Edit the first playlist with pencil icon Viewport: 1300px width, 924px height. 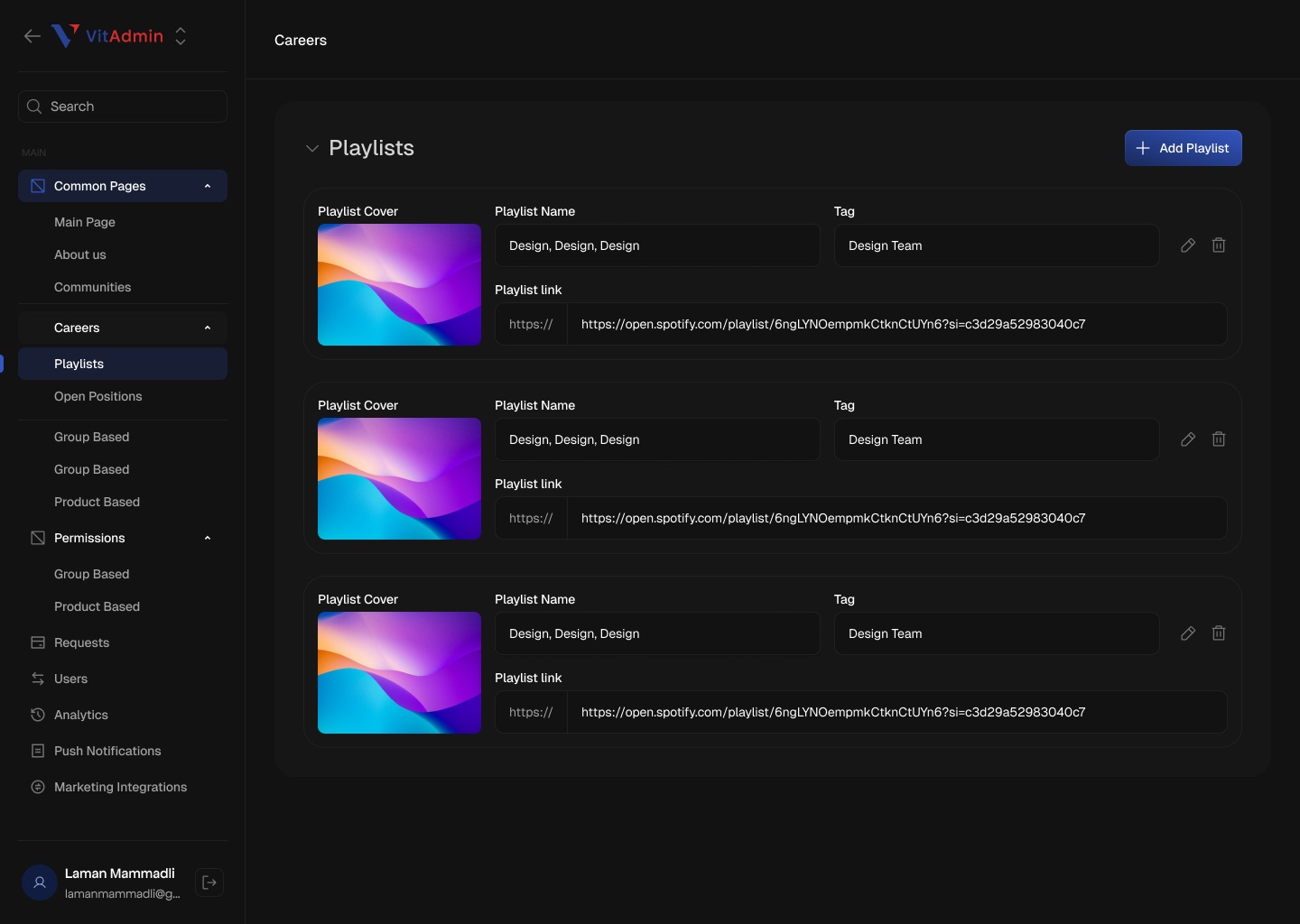point(1188,245)
